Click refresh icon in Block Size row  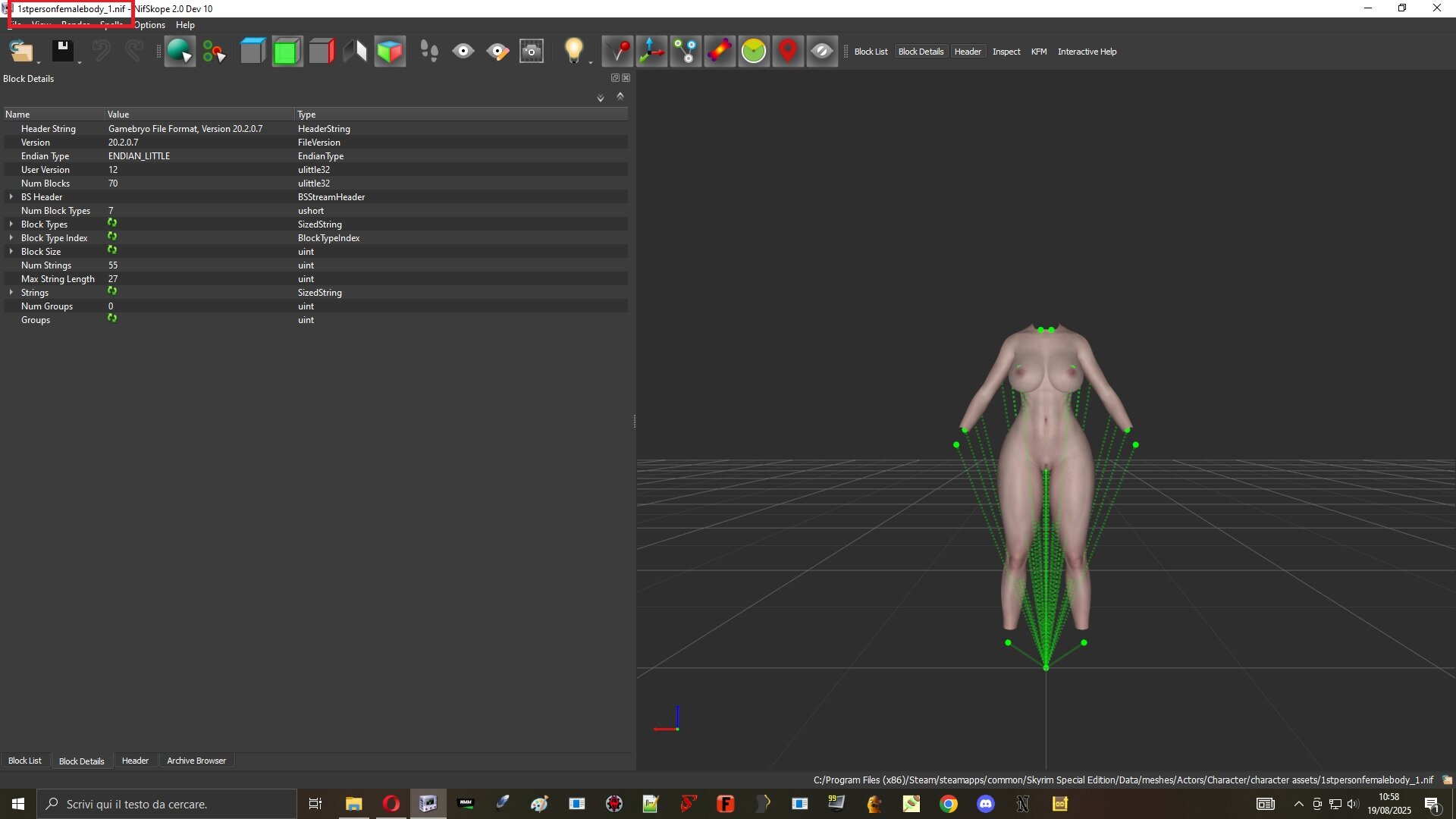(112, 250)
